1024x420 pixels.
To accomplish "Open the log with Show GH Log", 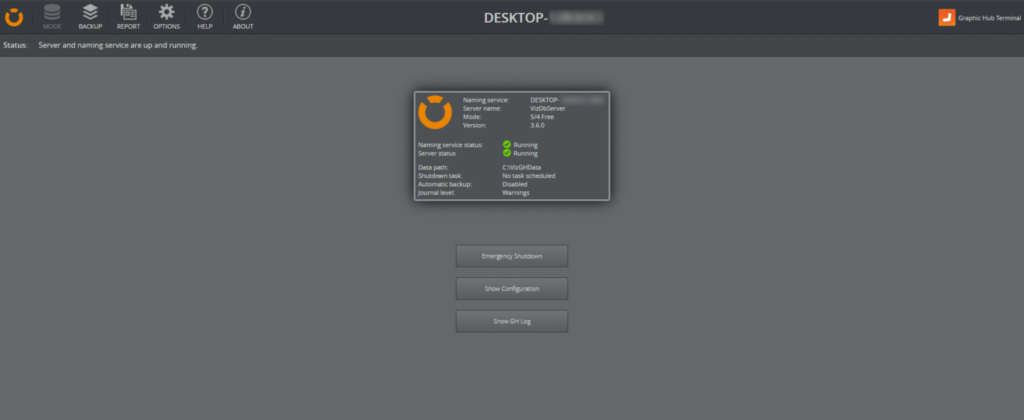I will click(512, 321).
